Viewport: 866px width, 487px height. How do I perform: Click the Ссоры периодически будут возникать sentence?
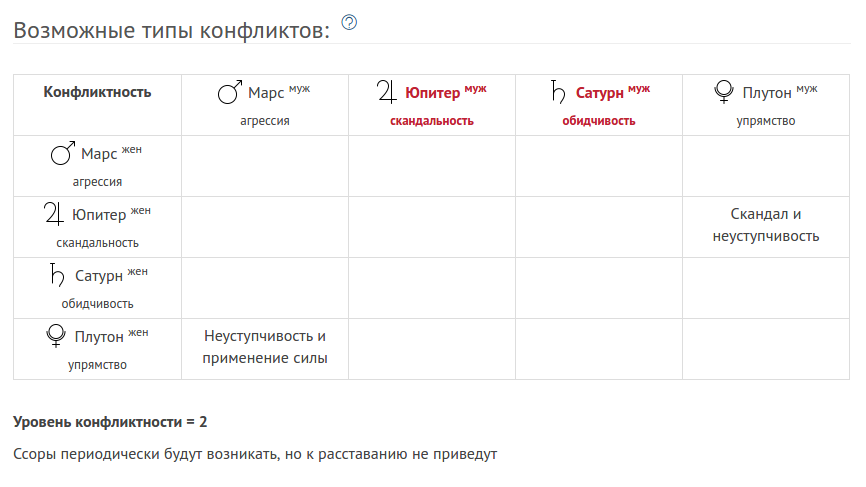click(255, 454)
